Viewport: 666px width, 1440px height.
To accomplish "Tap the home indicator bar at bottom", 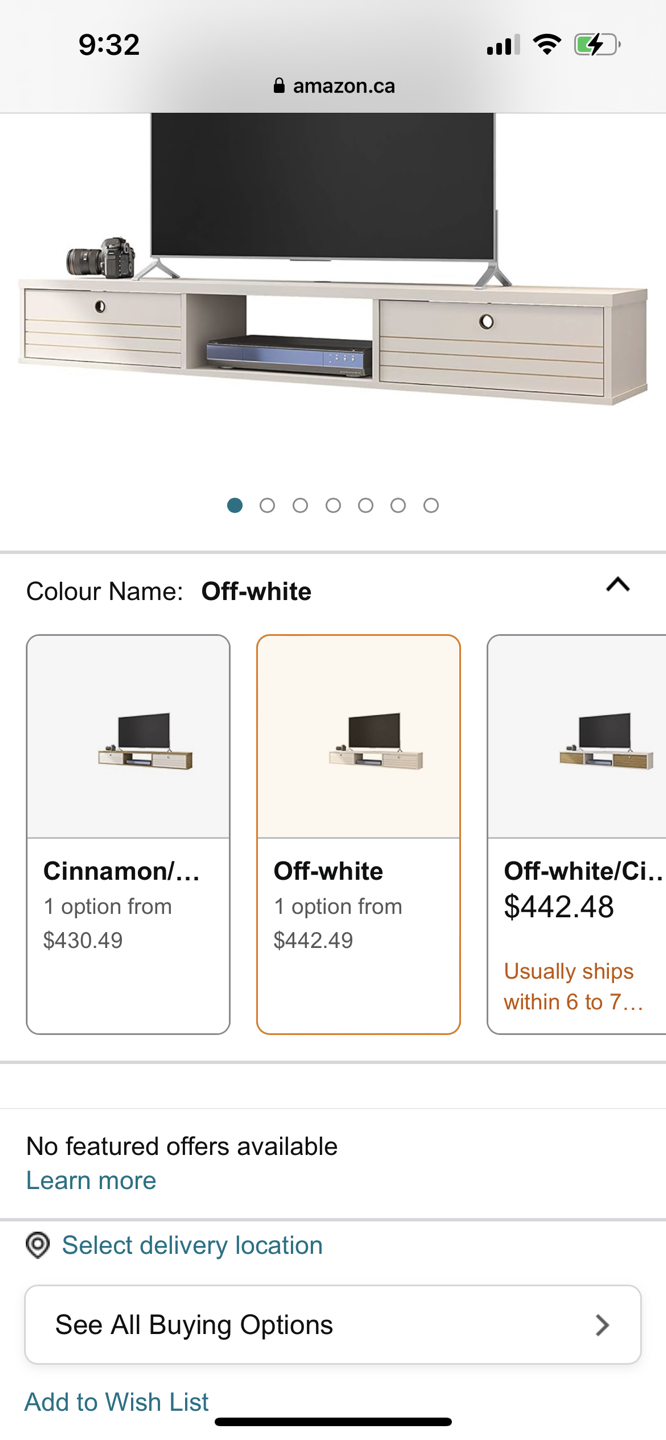I will [x=333, y=1420].
